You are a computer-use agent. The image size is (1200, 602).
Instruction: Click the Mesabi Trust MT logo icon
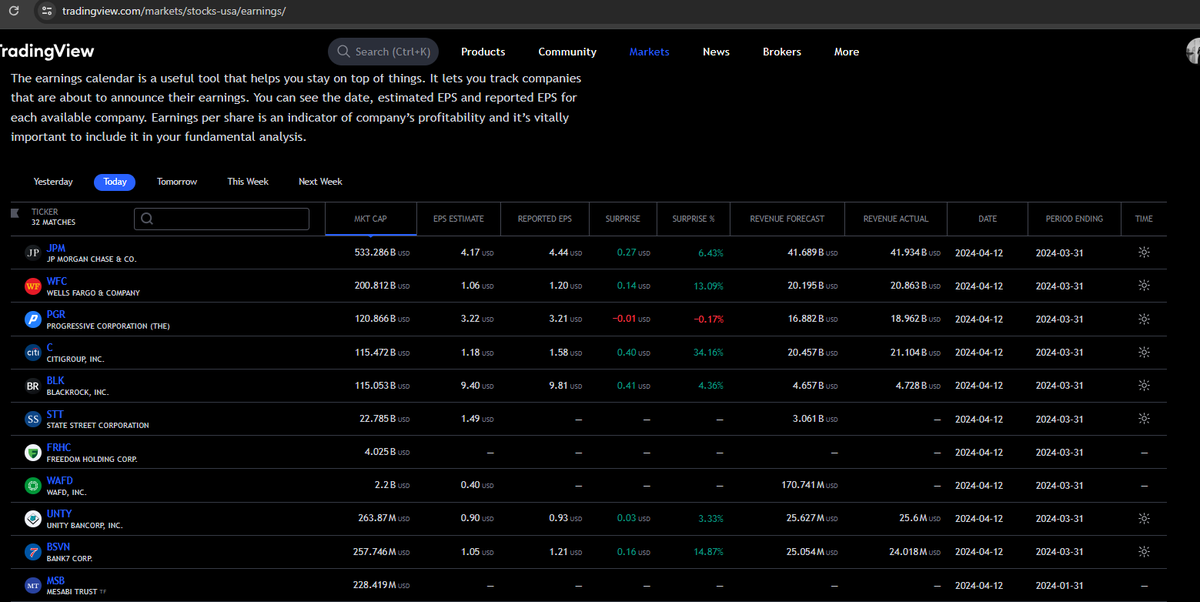[32, 584]
